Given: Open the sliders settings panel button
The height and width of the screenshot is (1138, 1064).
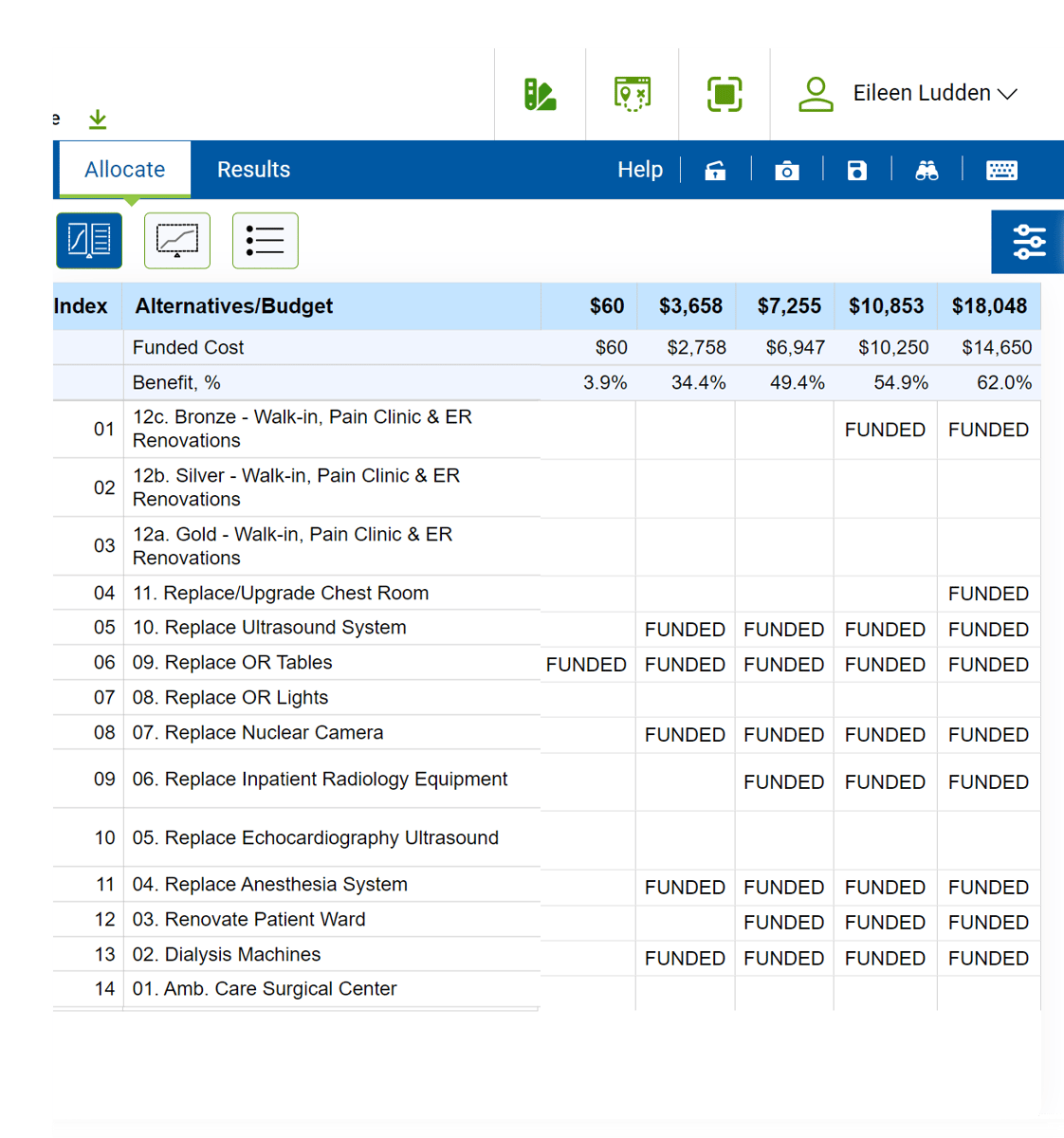Looking at the screenshot, I should click(1028, 242).
